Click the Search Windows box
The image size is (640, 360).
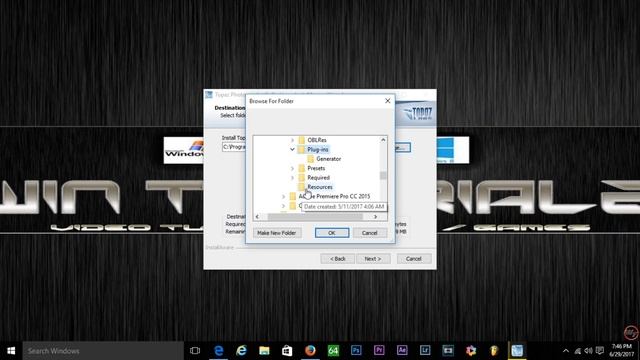[103, 351]
